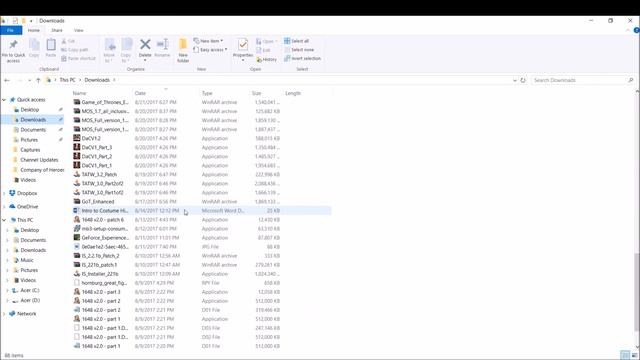640x360 pixels.
Task: Select Music under This PC
Action: click(x=27, y=260)
